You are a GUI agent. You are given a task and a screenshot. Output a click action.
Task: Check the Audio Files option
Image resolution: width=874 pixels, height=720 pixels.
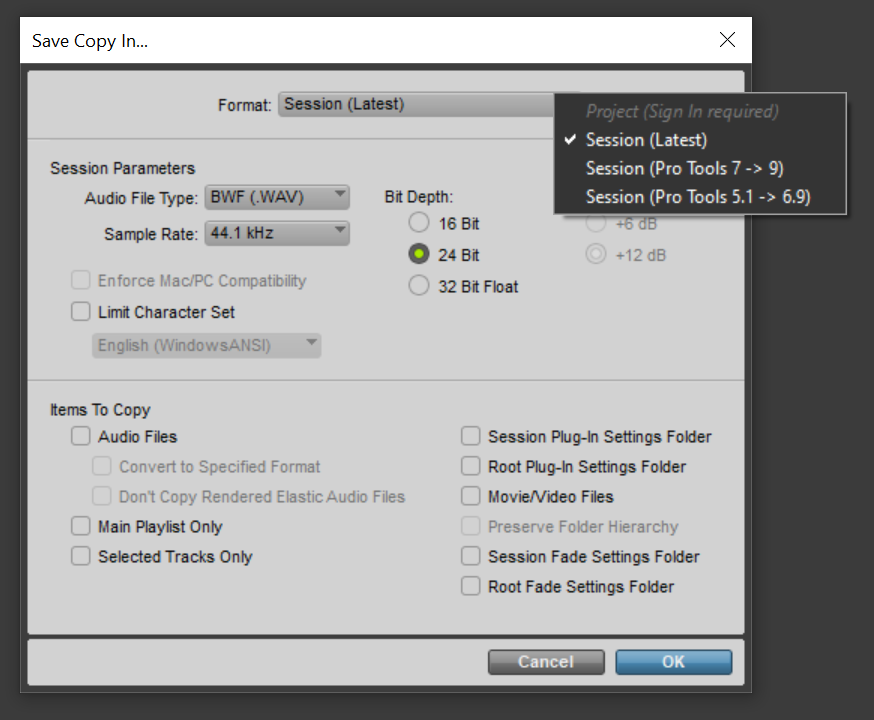tap(81, 436)
